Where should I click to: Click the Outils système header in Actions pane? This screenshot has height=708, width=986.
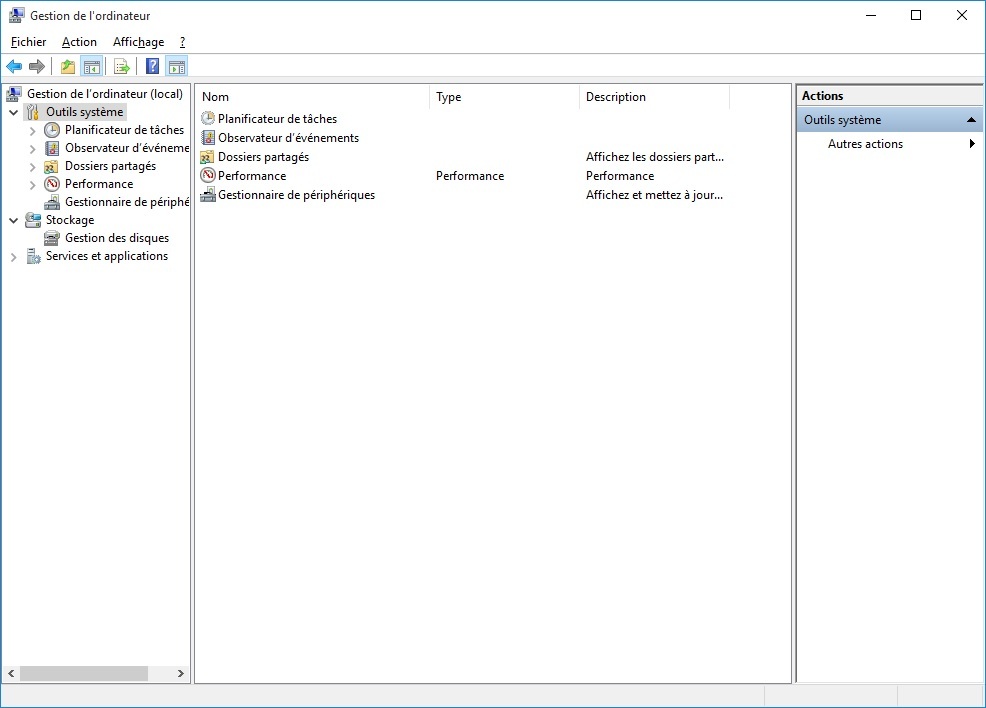pyautogui.click(x=889, y=119)
